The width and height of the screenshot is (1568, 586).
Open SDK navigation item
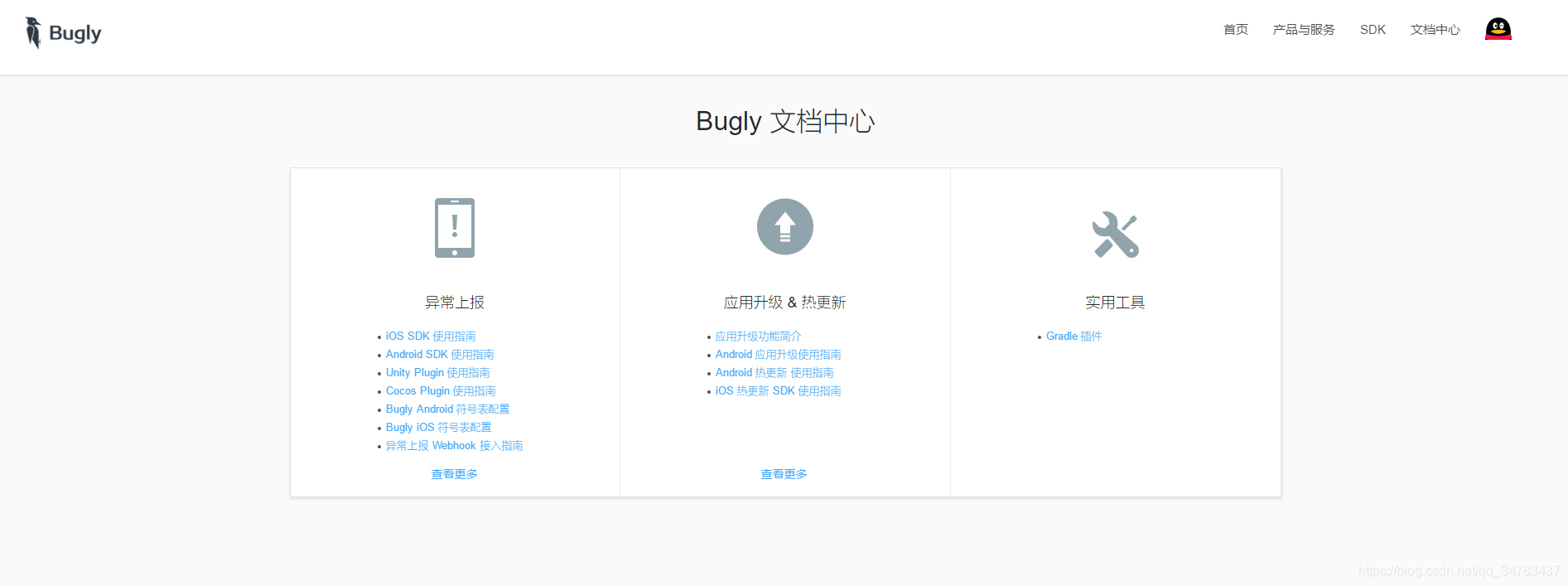(1373, 30)
